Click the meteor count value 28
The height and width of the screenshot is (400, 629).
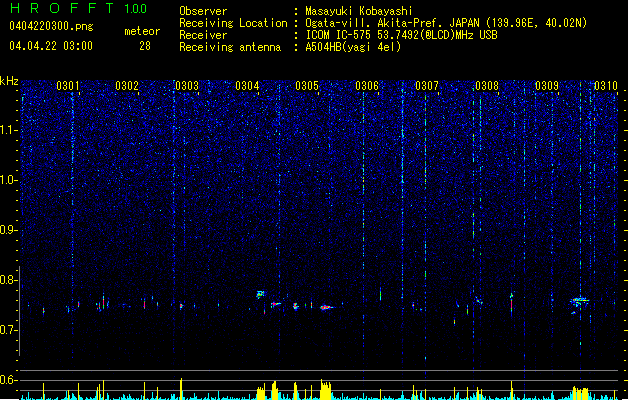(145, 46)
